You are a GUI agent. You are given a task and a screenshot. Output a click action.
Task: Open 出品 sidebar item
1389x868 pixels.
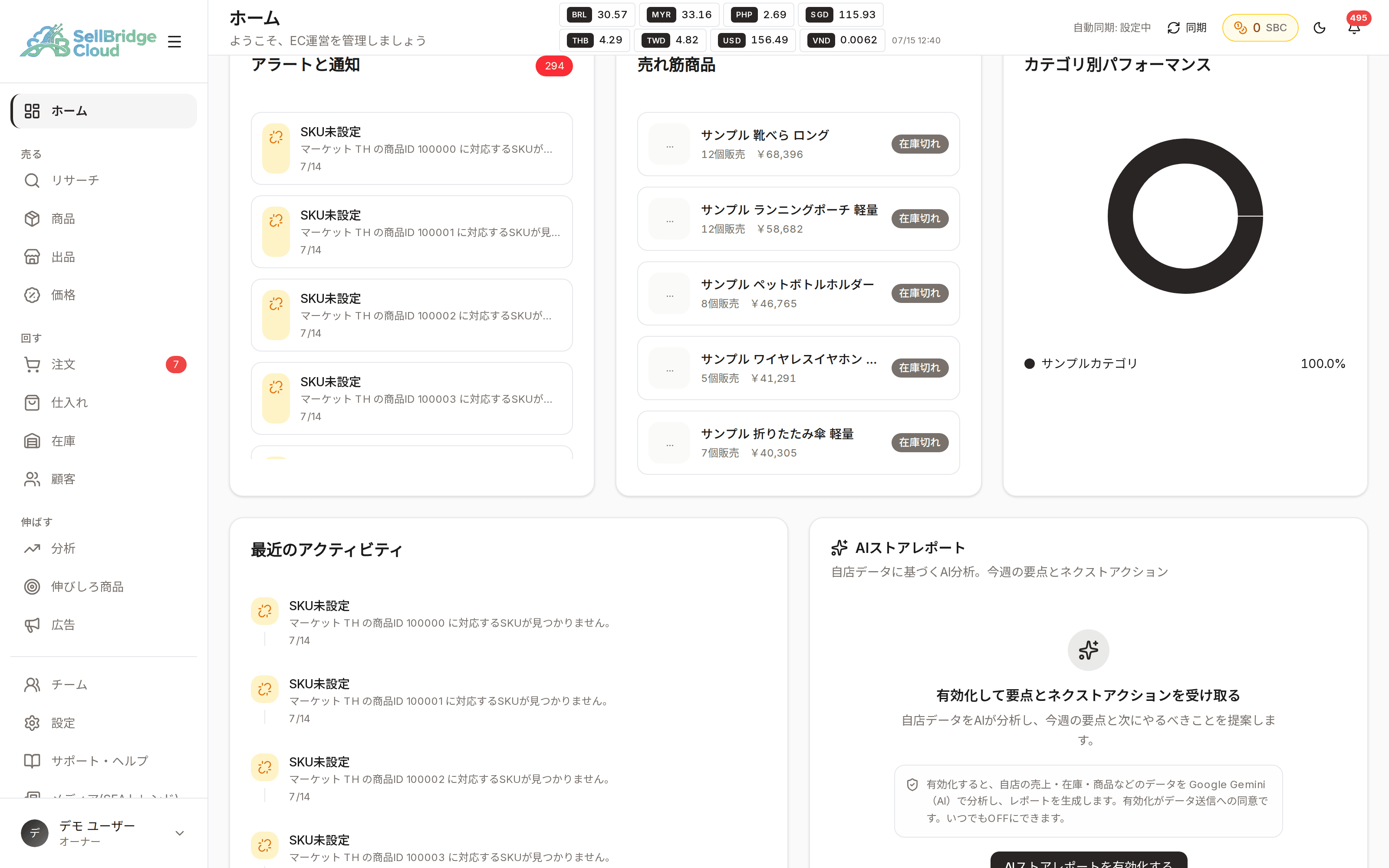104,256
